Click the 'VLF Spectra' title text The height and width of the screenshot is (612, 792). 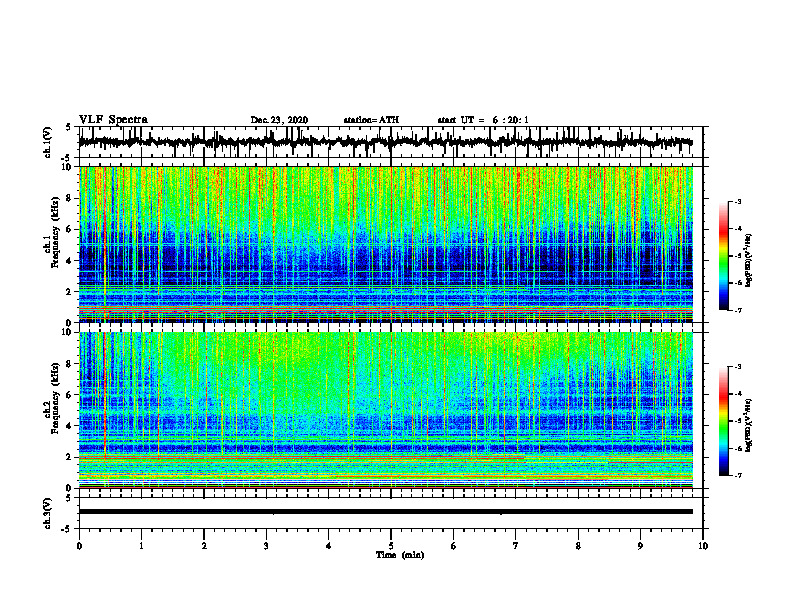[113, 120]
